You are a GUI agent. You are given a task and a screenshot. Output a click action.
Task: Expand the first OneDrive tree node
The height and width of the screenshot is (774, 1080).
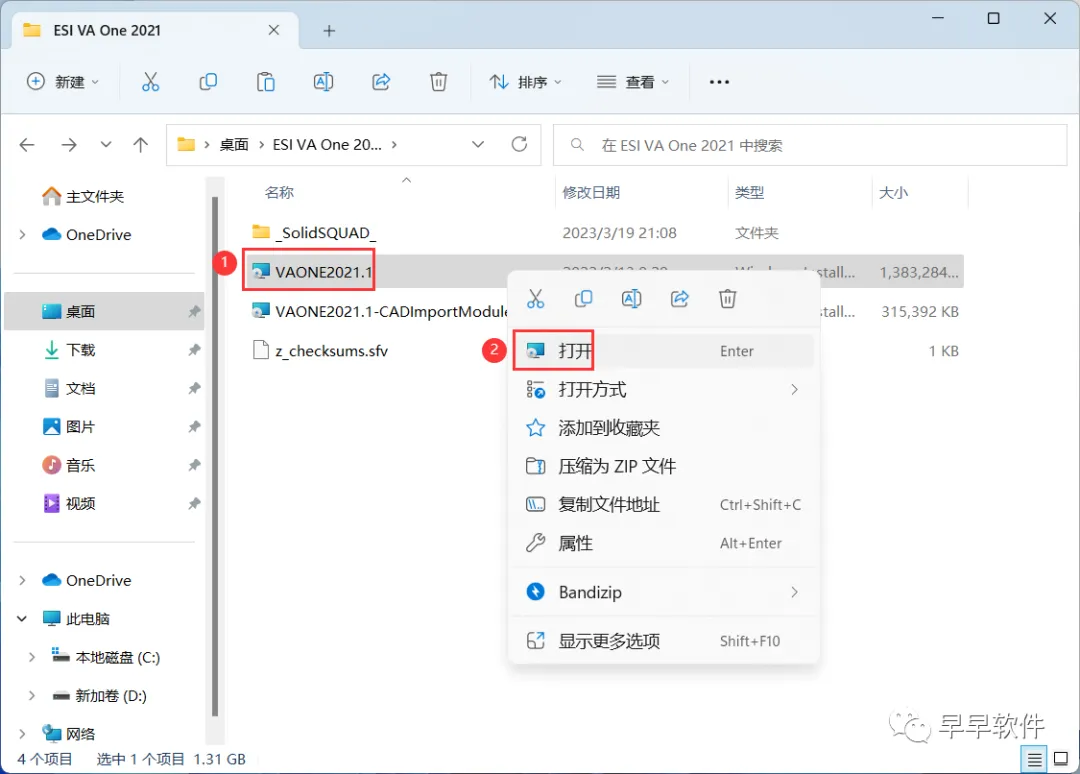coord(23,235)
